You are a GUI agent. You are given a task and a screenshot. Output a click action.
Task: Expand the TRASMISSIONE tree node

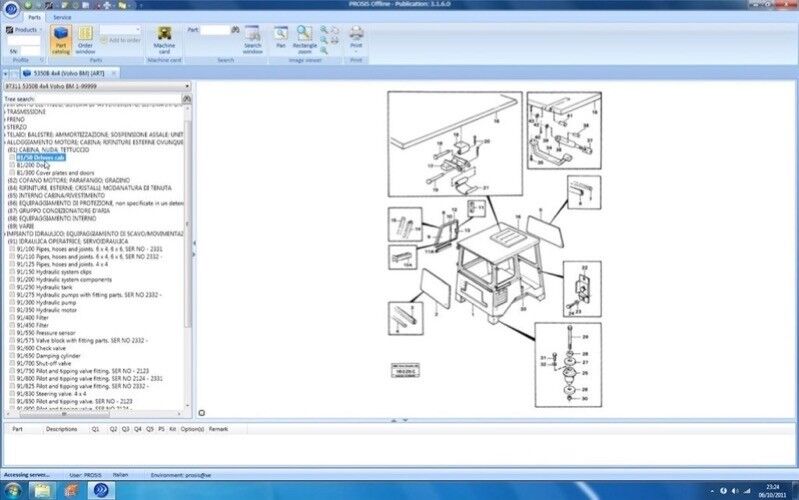click(x=5, y=112)
